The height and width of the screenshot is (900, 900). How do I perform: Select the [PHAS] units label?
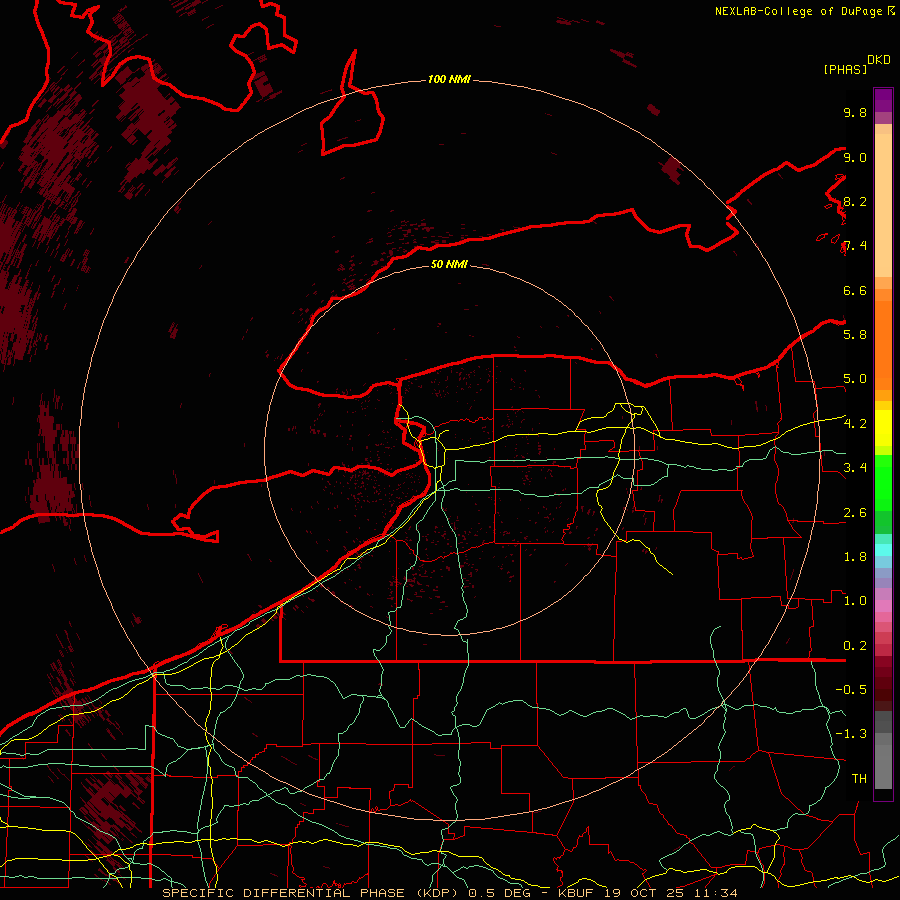[x=844, y=69]
